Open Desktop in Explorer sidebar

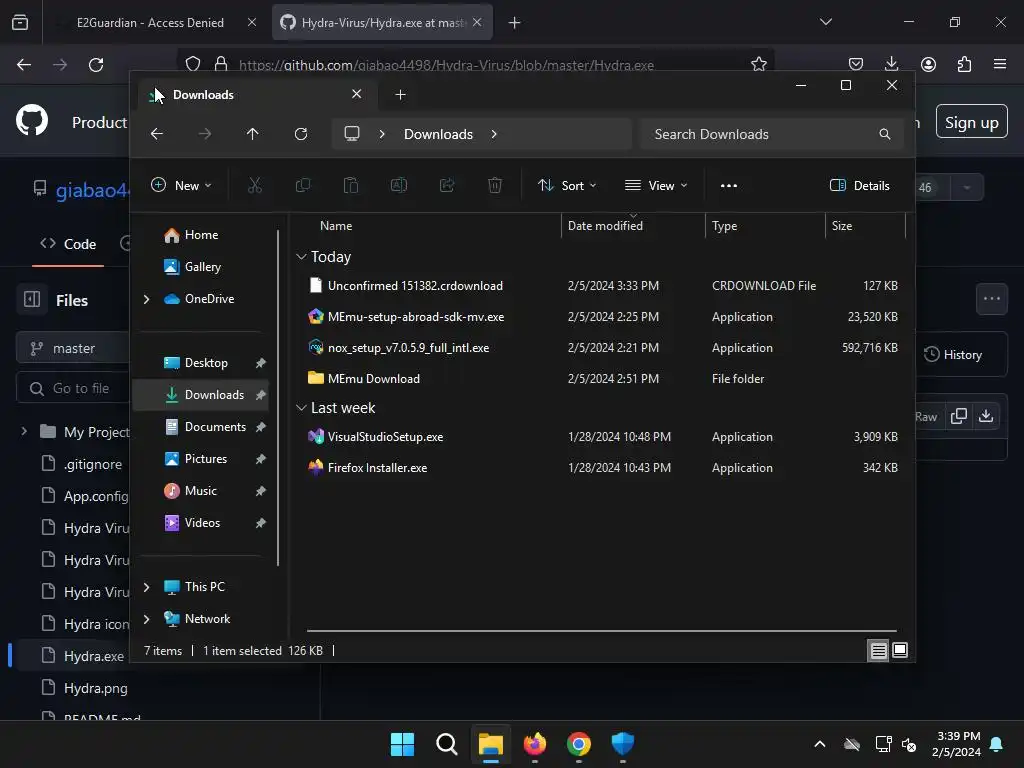pos(206,363)
